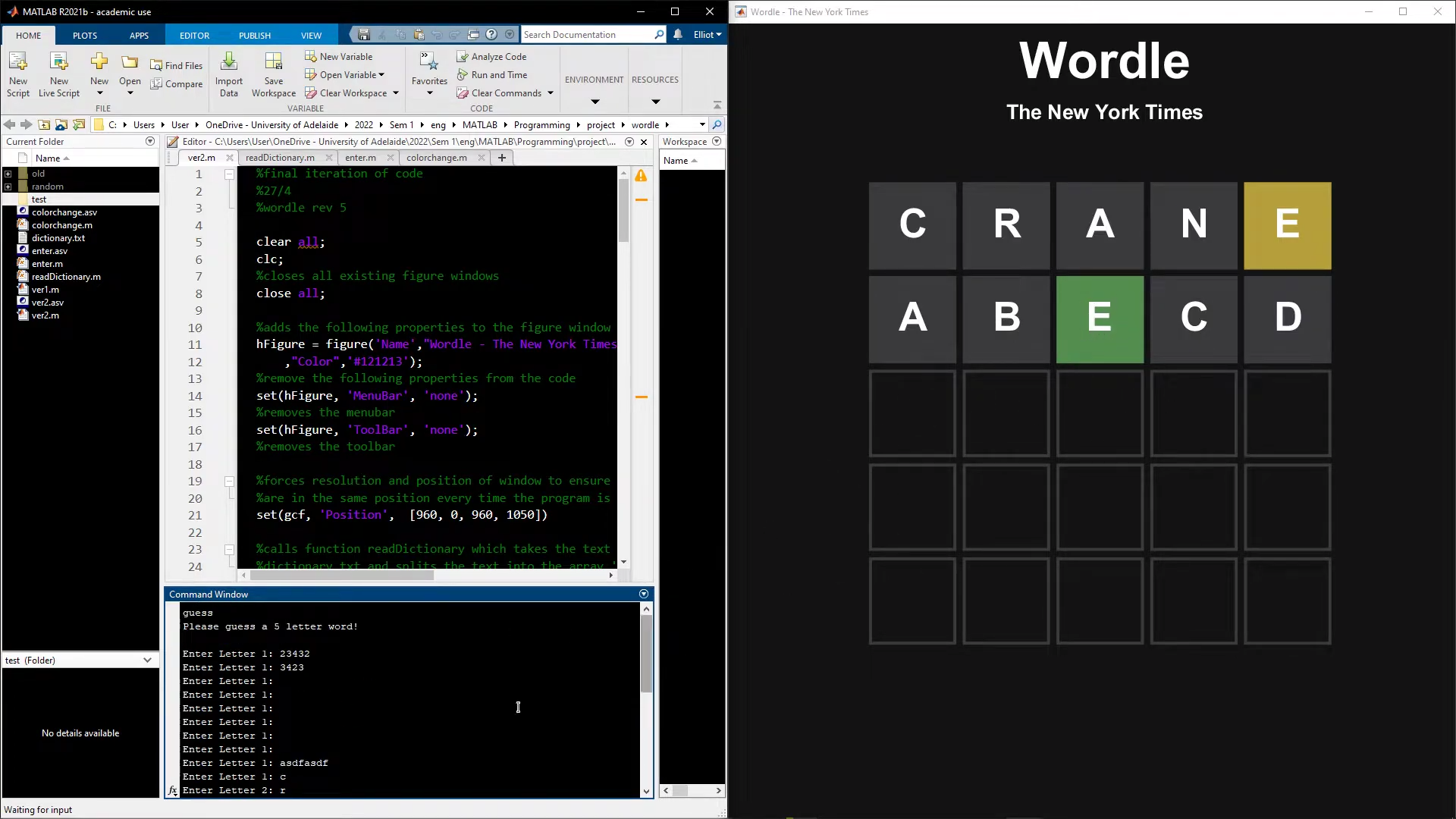The width and height of the screenshot is (1456, 819).
Task: Select the test folder in Current Folder
Action: 39,199
